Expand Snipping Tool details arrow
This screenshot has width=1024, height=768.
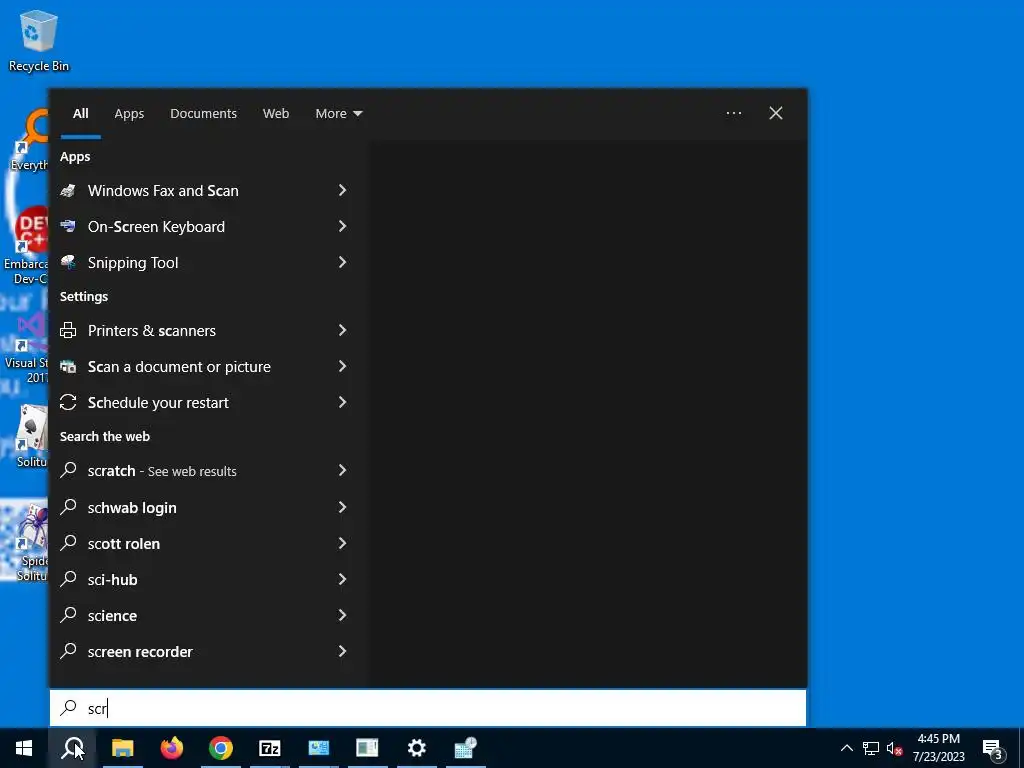[342, 262]
